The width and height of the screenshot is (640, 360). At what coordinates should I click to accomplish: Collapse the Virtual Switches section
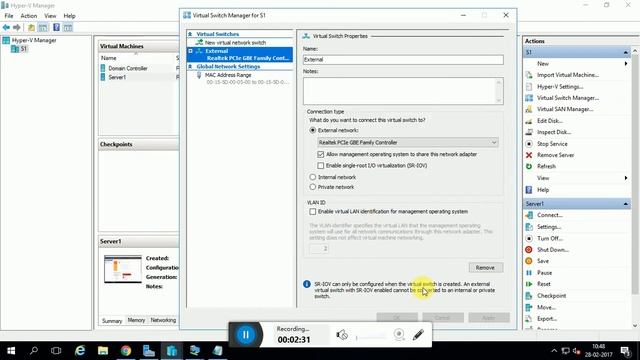[x=190, y=34]
